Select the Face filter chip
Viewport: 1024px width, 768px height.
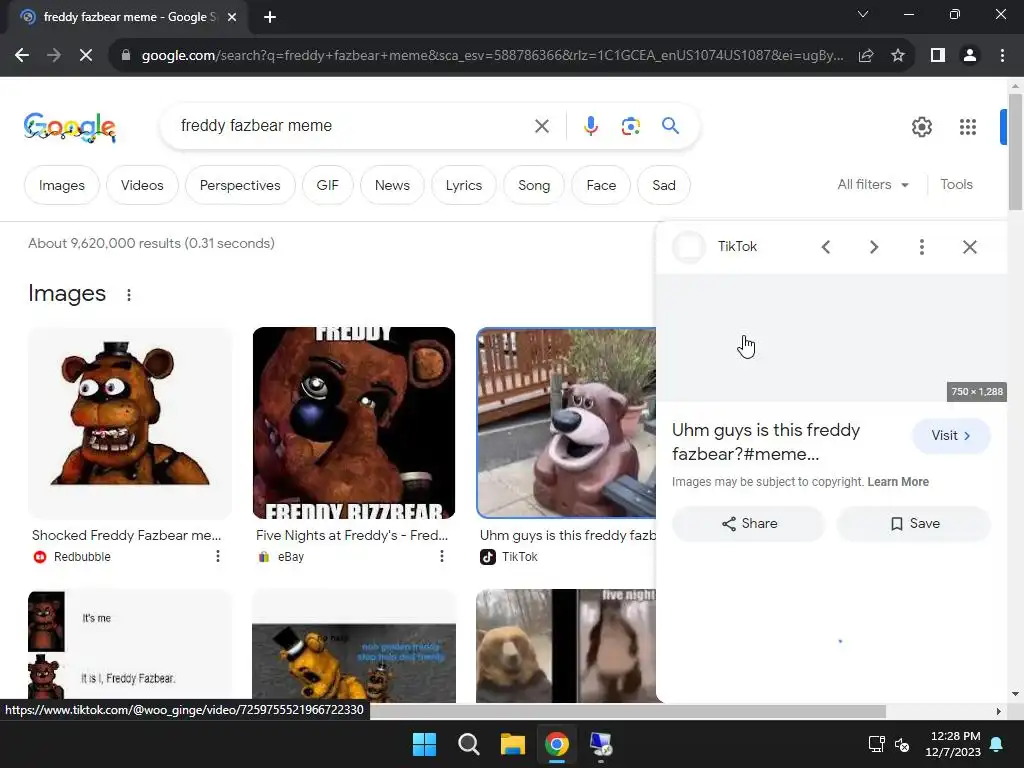click(601, 185)
